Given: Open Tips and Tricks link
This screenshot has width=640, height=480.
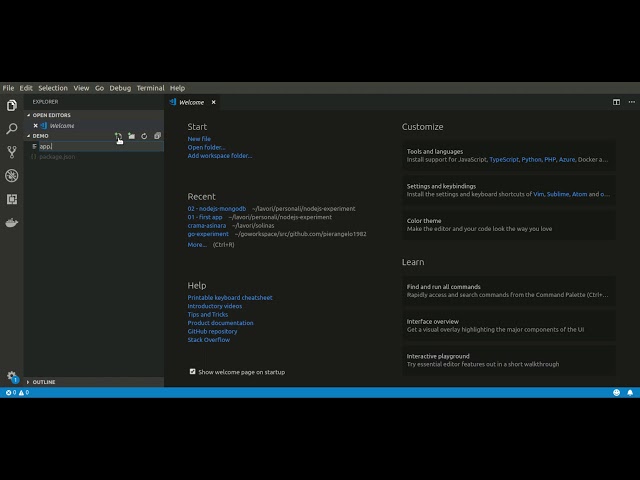Looking at the screenshot, I should 208,314.
